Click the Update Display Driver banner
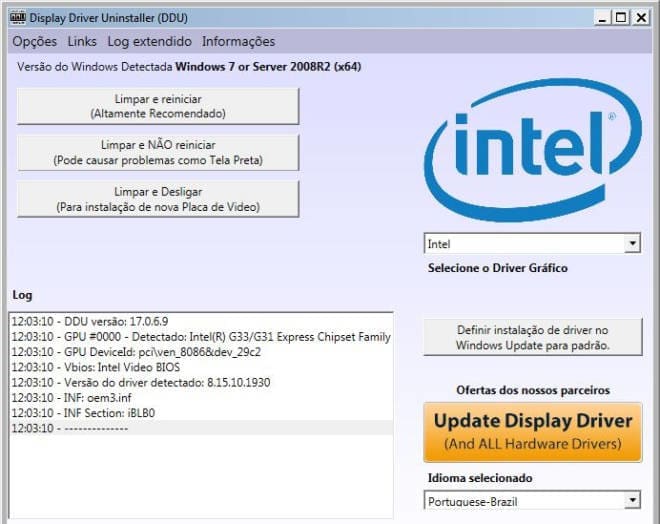Screen dimensions: 660x524 pyautogui.click(x=533, y=432)
